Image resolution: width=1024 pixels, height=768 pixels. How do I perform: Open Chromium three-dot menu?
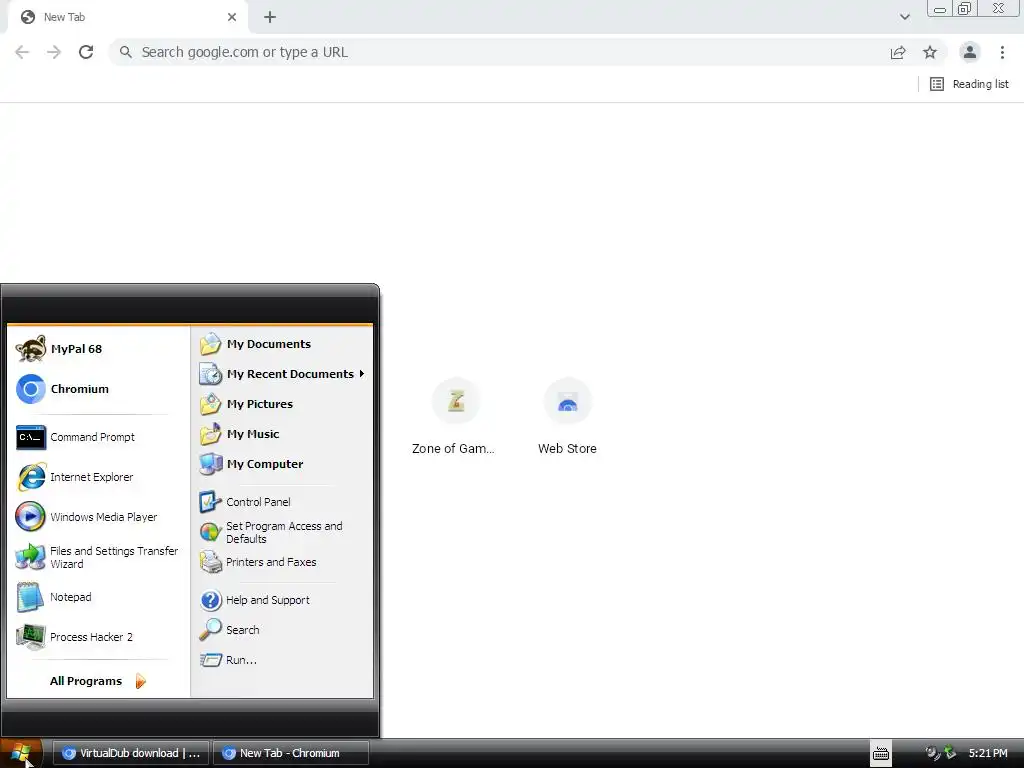click(x=1002, y=52)
